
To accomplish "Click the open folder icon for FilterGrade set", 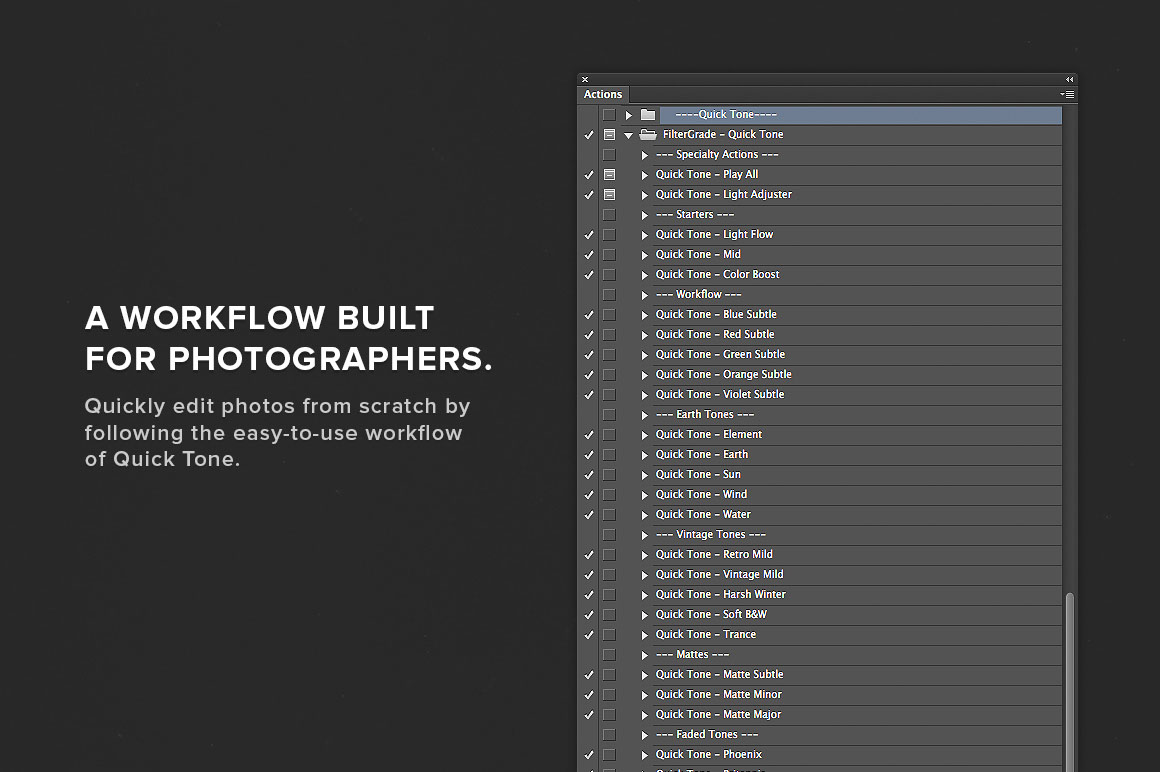I will click(x=648, y=135).
